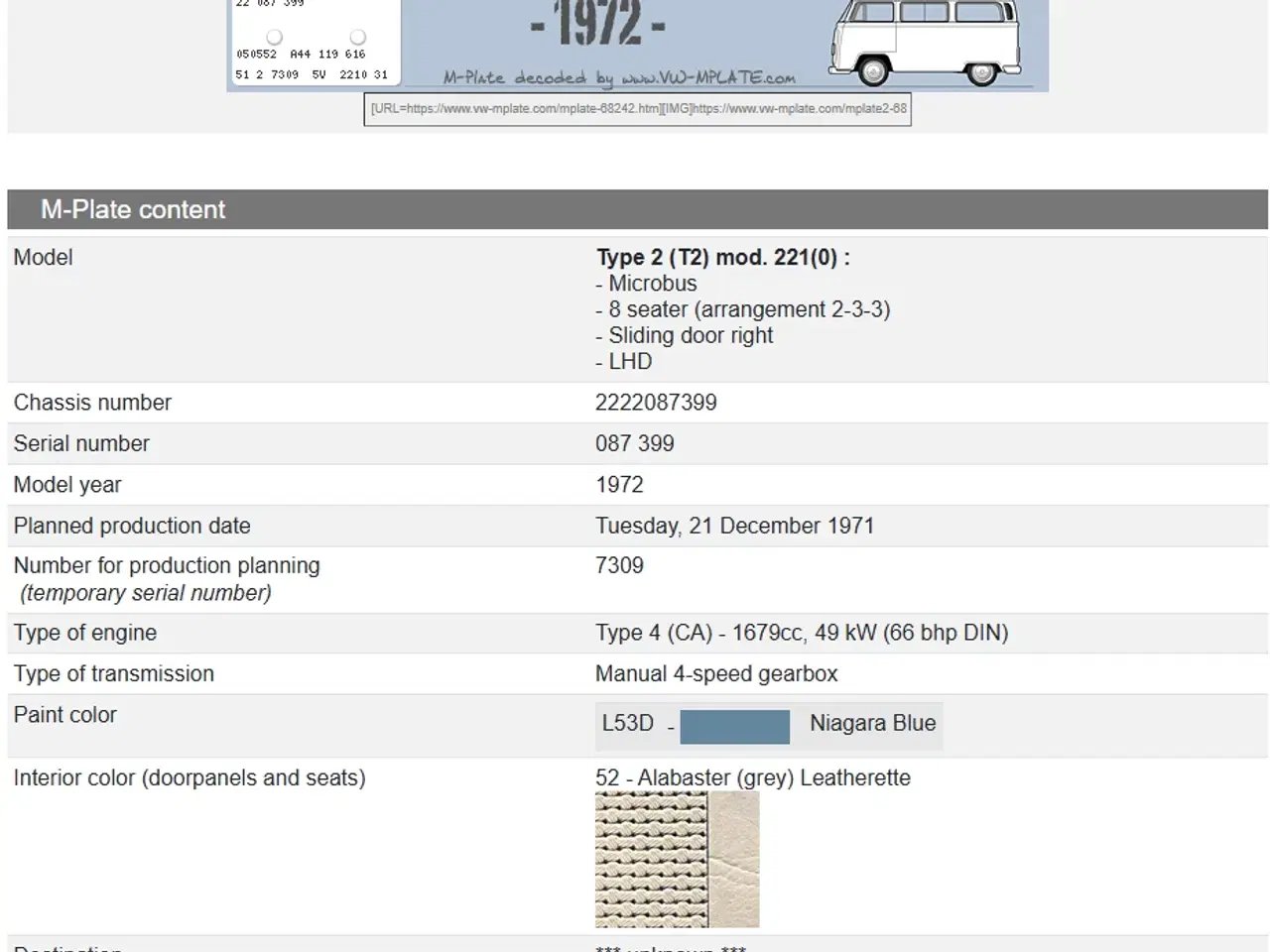Expand the M-Plate content header bar
1270x952 pixels.
tap(133, 209)
